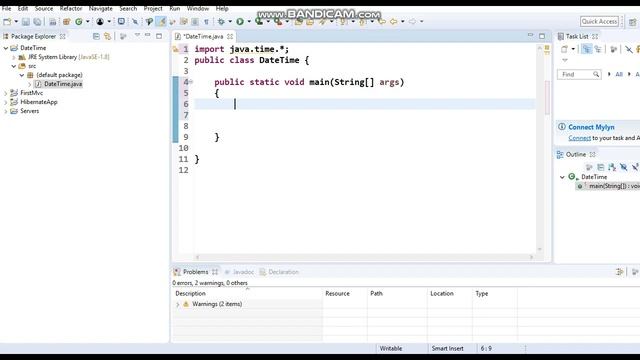The image size is (640, 360).
Task: Expand the FirstMvc project
Action: tap(6, 93)
